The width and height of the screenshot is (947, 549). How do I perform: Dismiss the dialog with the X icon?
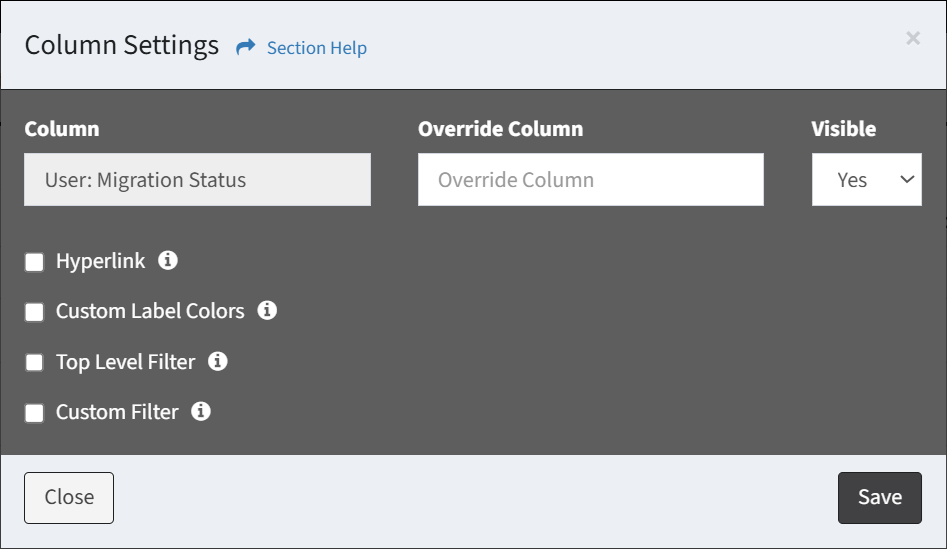tap(913, 38)
